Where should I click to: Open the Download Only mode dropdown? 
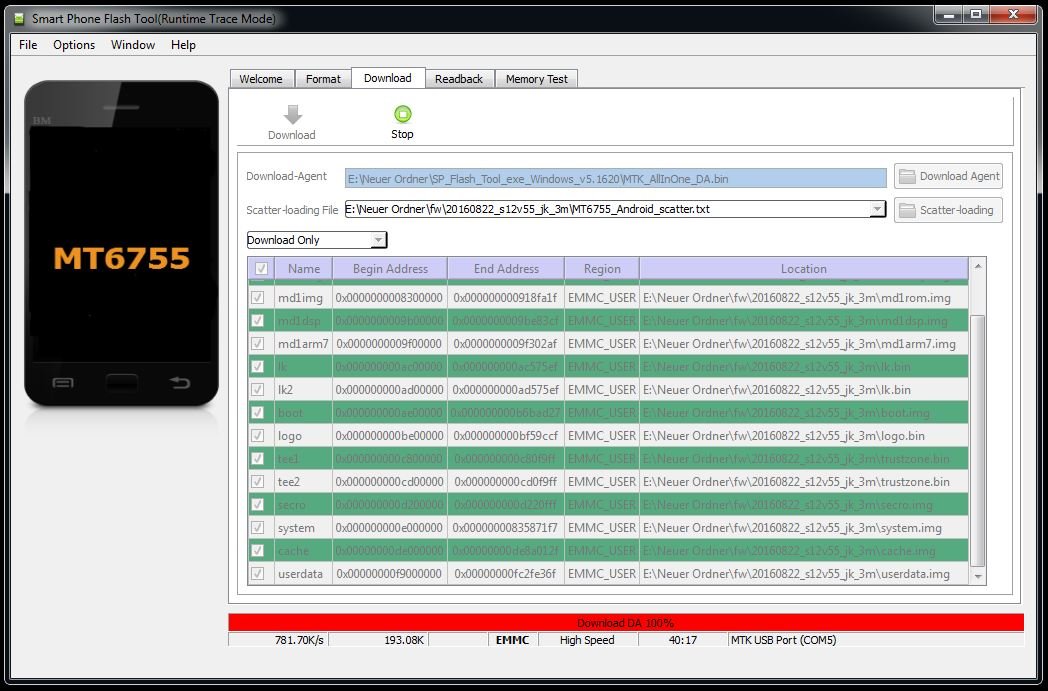coord(317,240)
